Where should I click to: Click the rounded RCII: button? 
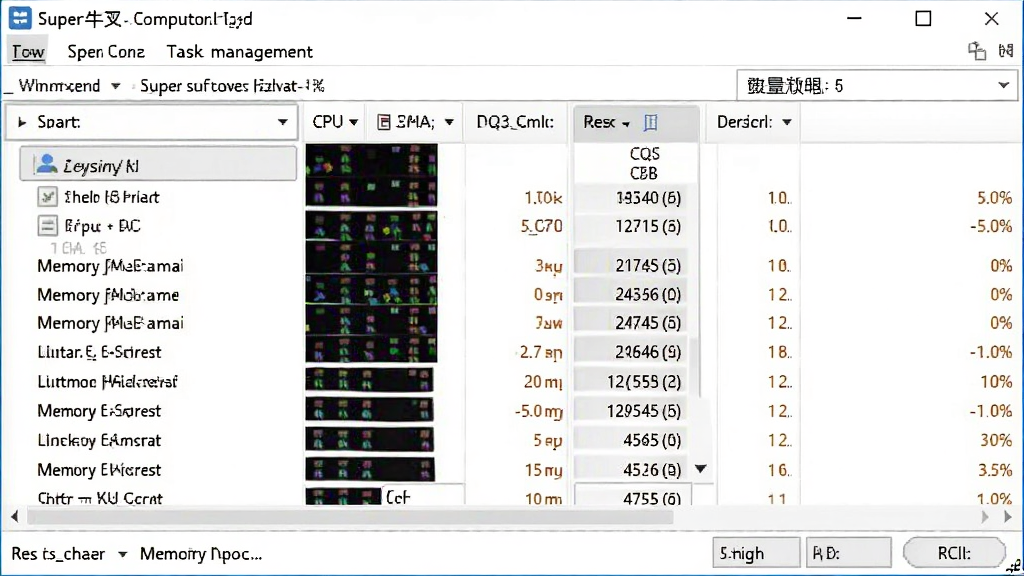coord(954,553)
